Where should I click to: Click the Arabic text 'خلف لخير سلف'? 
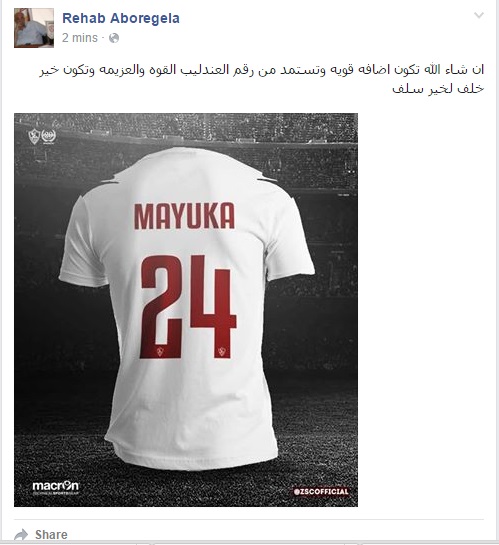click(438, 89)
